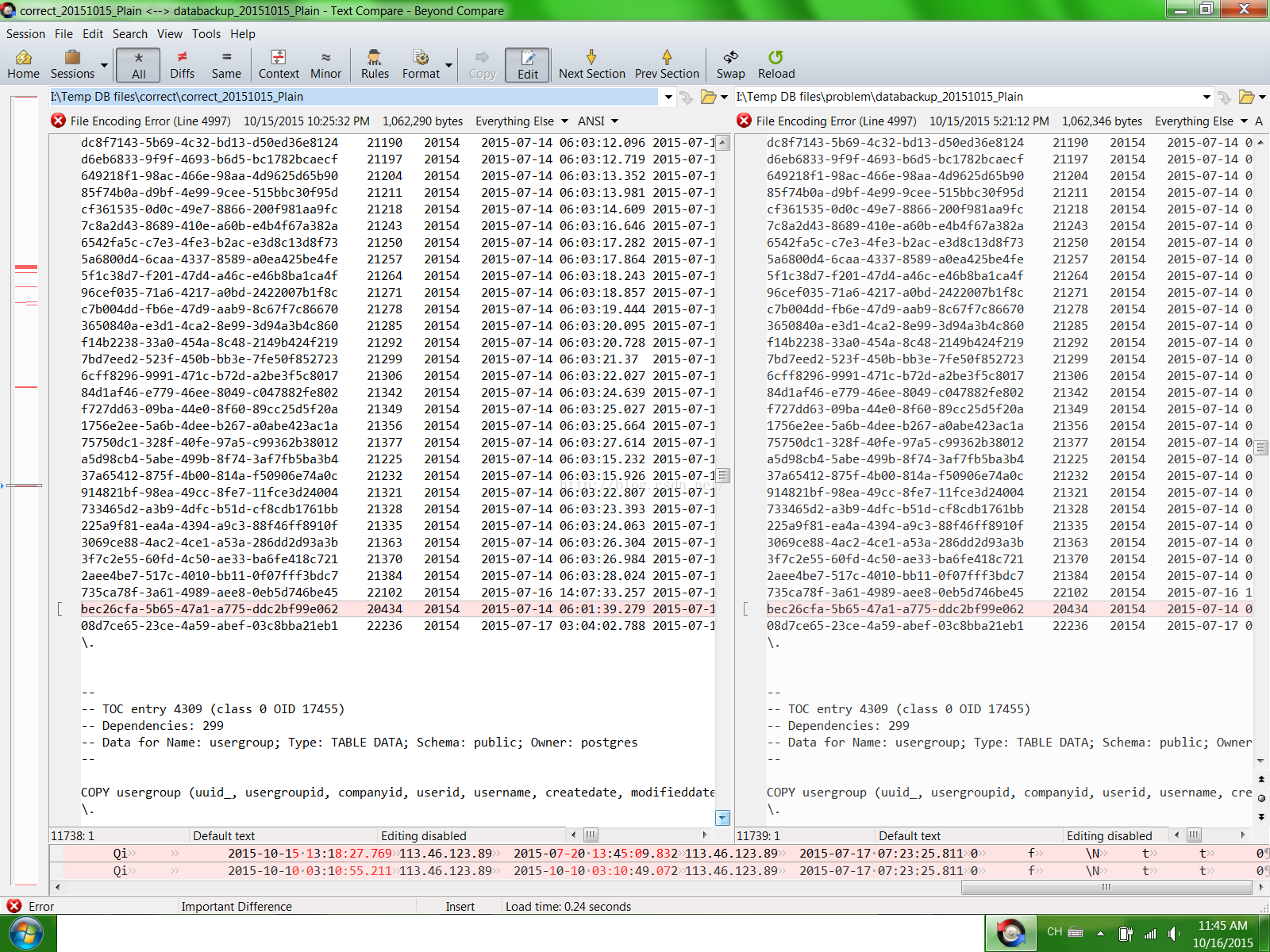Image resolution: width=1270 pixels, height=952 pixels.
Task: Click the battery power tray icon
Action: (x=1125, y=934)
